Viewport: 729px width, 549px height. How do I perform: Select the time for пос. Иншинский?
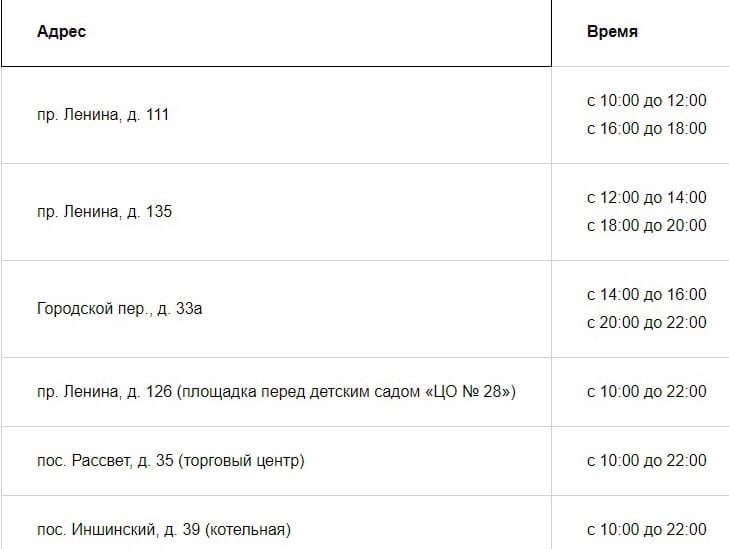click(x=646, y=529)
